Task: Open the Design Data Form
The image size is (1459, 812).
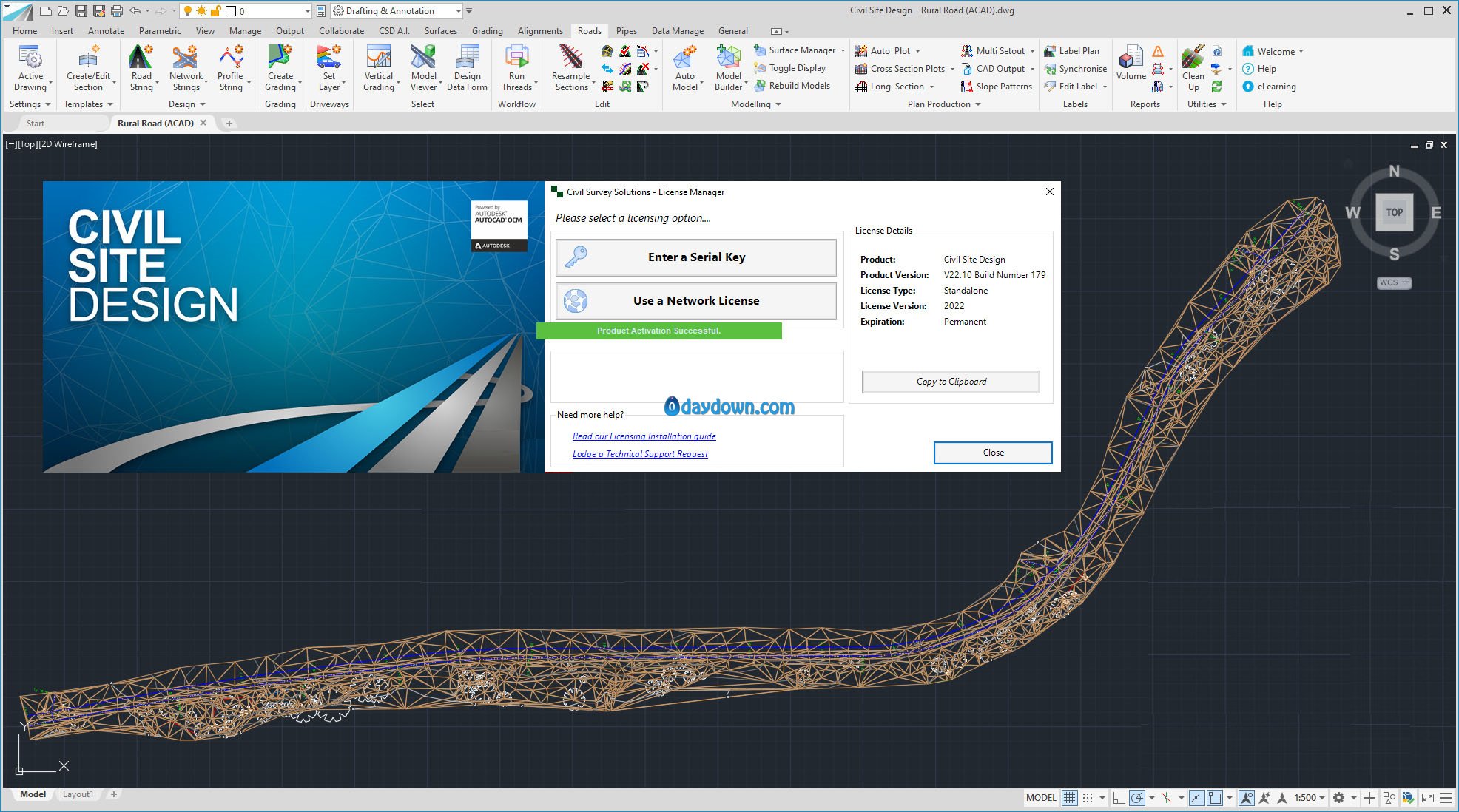Action: point(467,68)
